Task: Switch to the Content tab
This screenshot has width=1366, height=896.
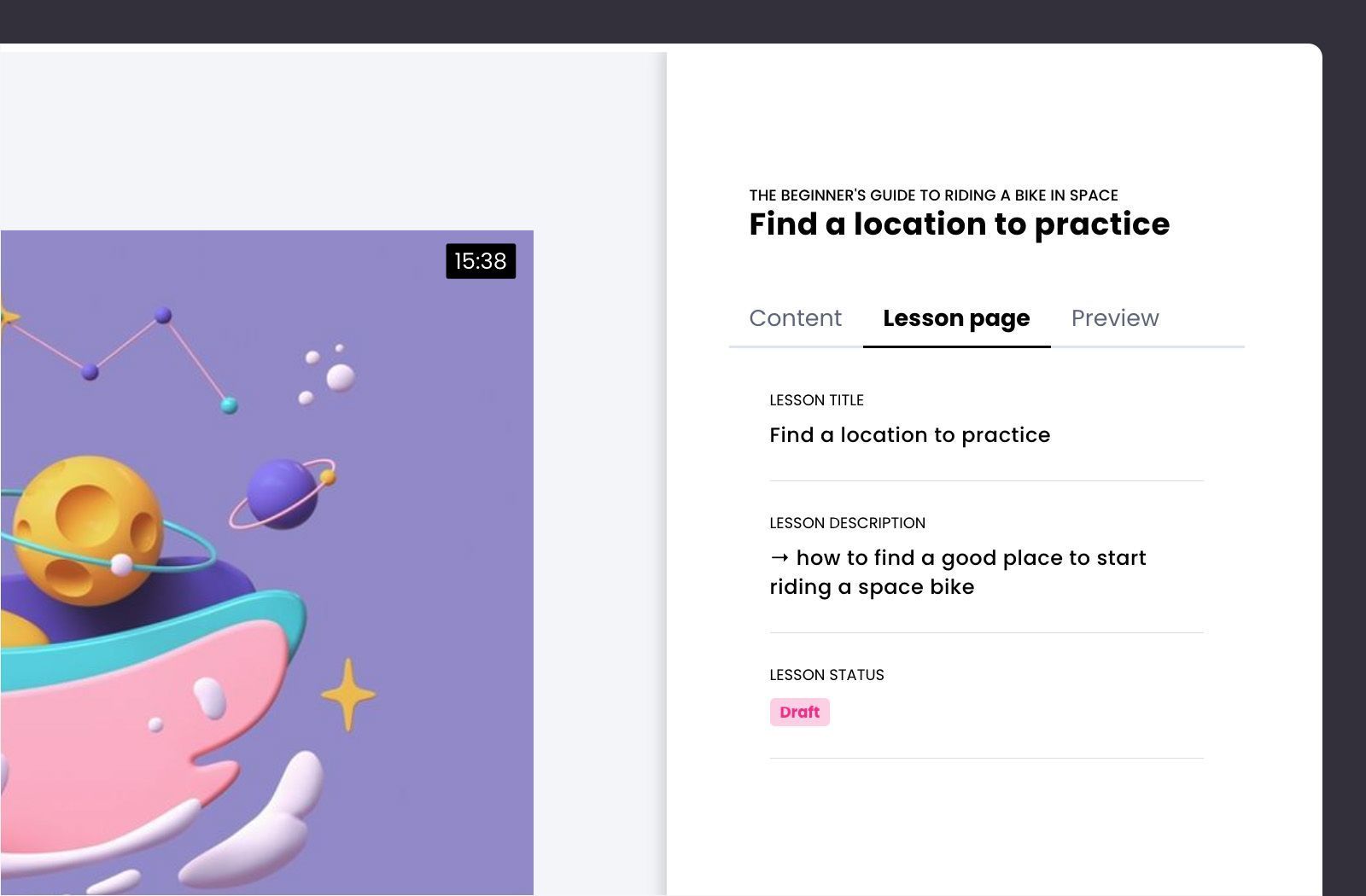Action: (x=795, y=318)
